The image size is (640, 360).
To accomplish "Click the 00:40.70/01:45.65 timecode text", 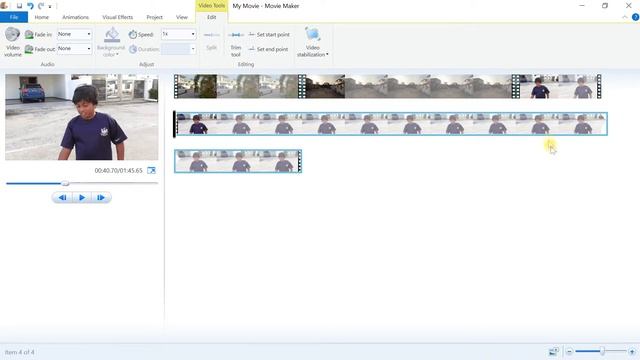I will pyautogui.click(x=118, y=170).
